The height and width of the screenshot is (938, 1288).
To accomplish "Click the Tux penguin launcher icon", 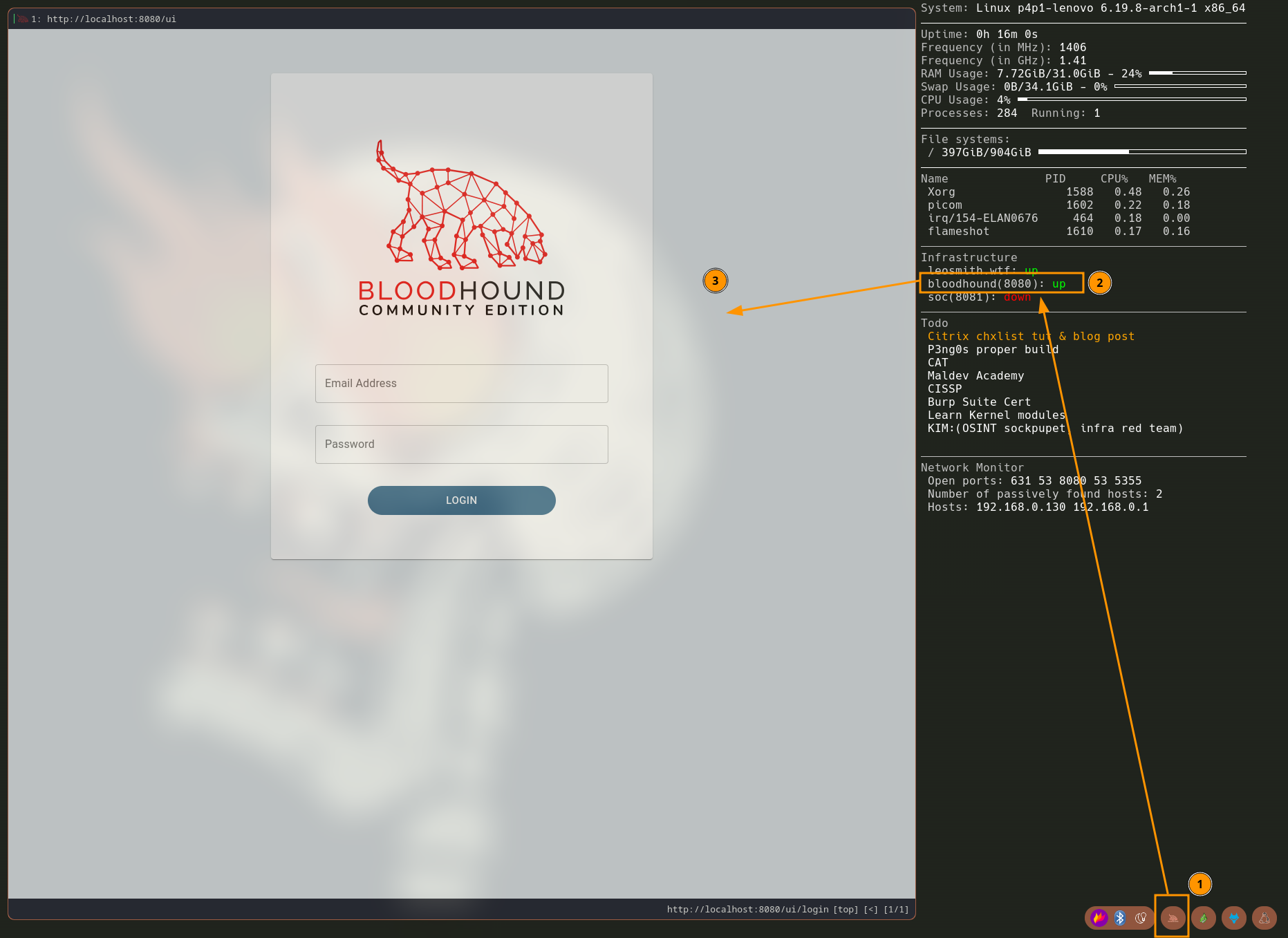I will [x=1264, y=918].
